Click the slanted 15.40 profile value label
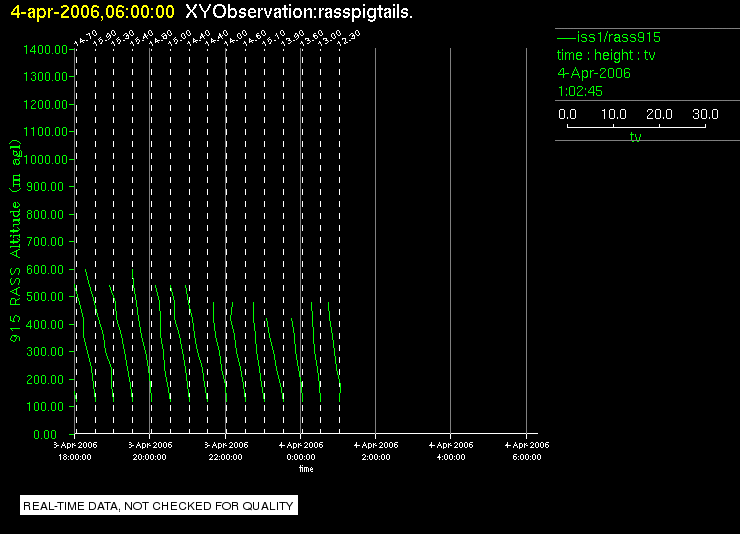The width and height of the screenshot is (740, 534). pos(142,38)
